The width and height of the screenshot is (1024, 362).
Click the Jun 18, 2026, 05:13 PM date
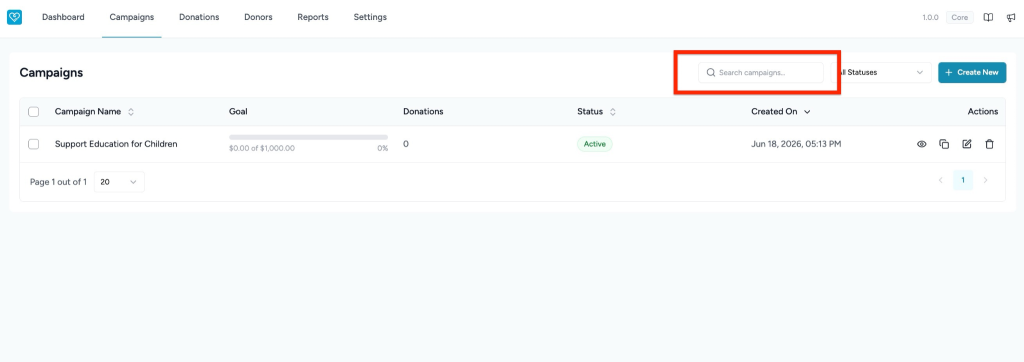pyautogui.click(x=796, y=144)
